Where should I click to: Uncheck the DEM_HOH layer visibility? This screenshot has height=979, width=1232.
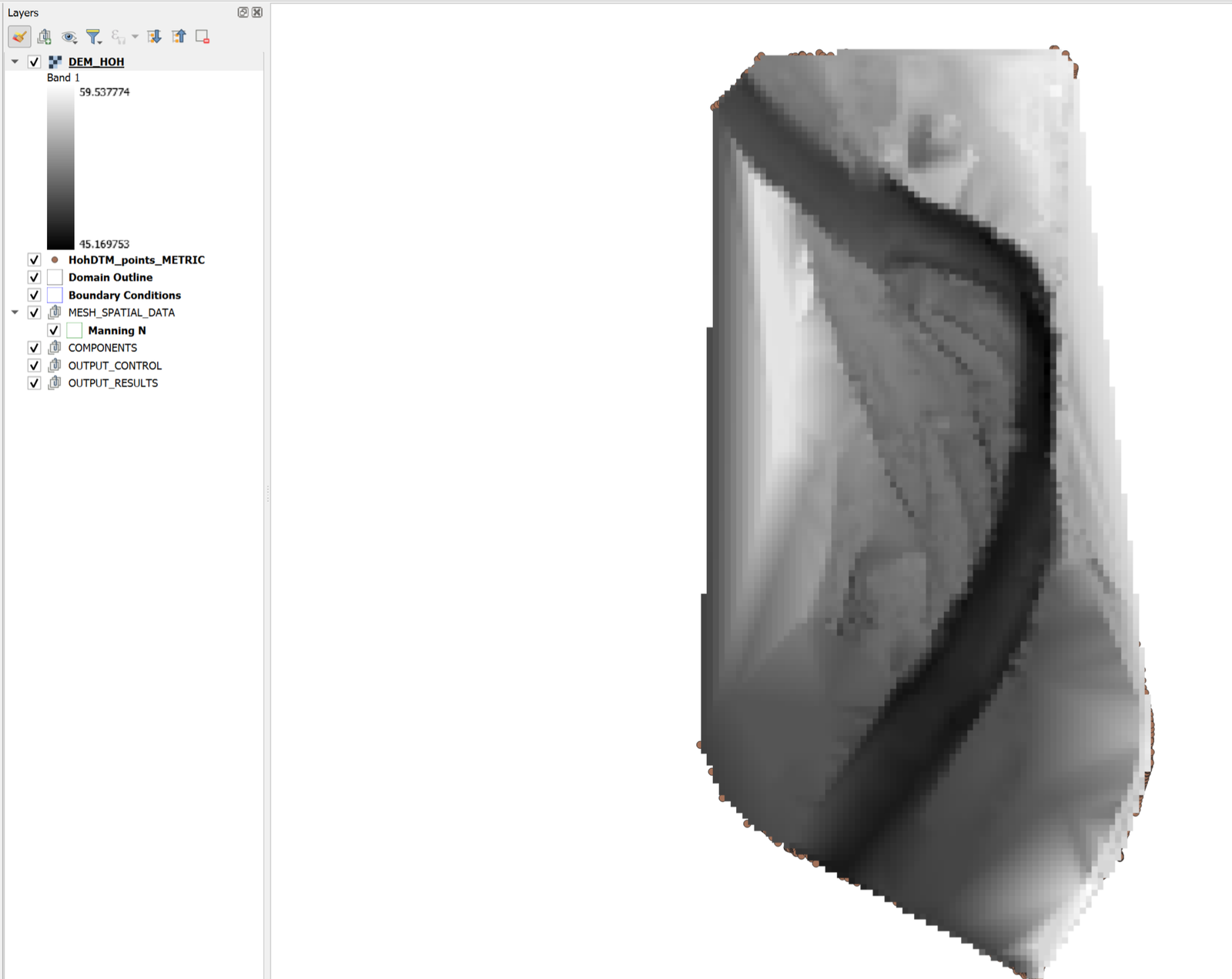point(34,62)
